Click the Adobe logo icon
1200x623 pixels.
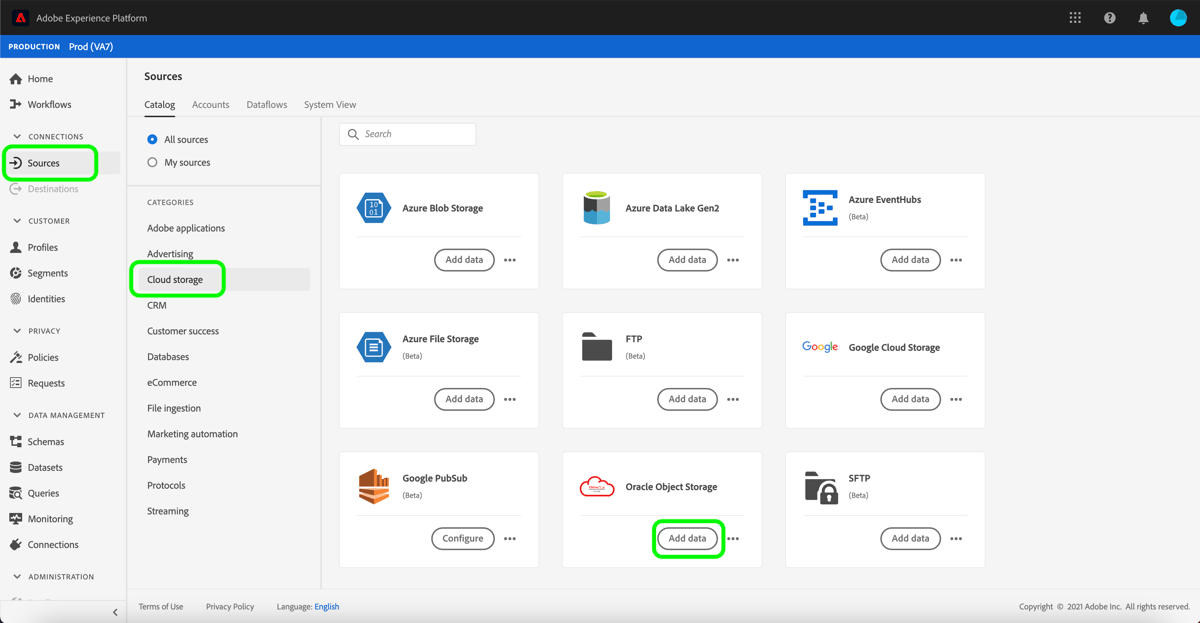(x=20, y=18)
